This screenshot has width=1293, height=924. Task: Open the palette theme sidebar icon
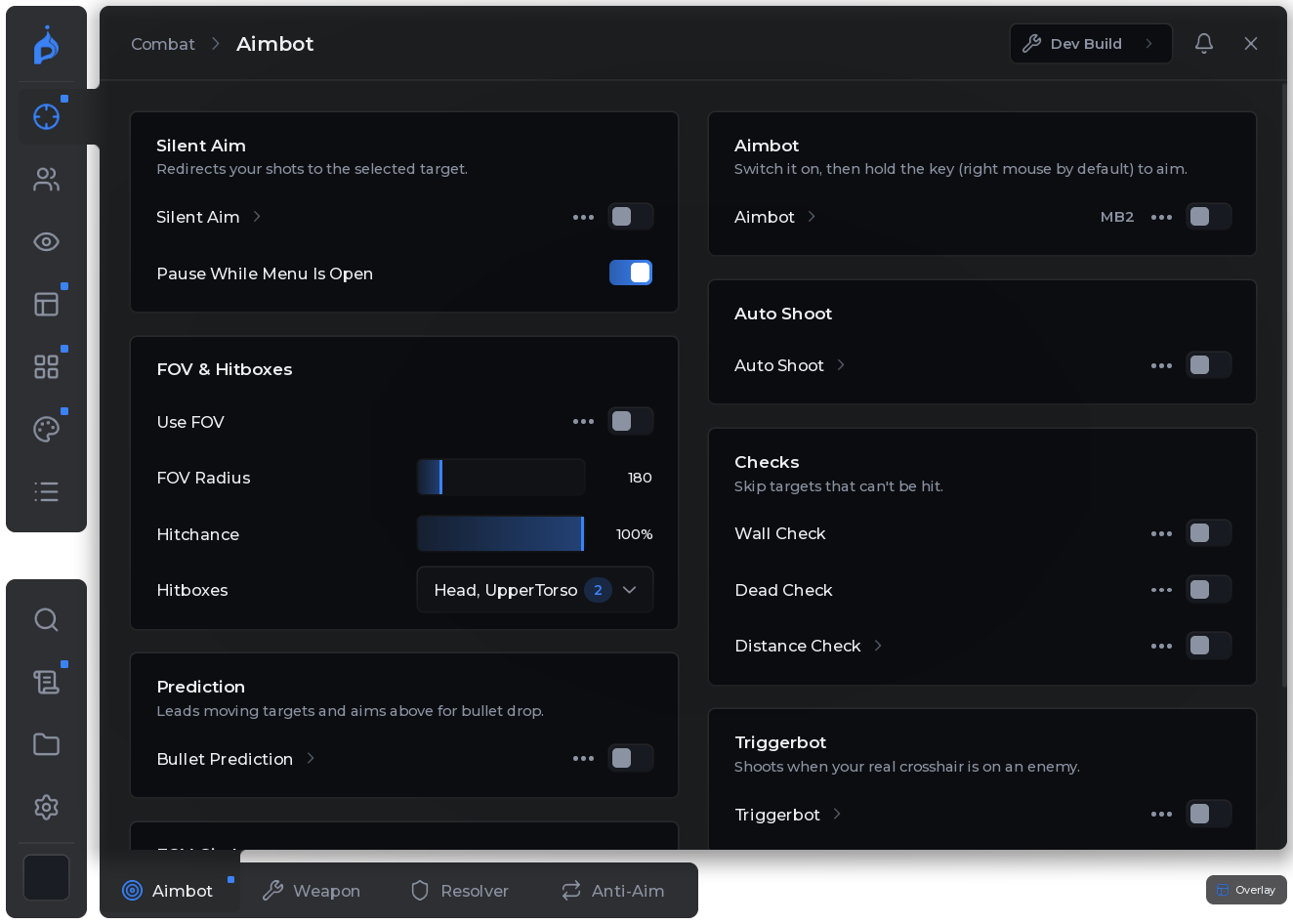click(46, 429)
